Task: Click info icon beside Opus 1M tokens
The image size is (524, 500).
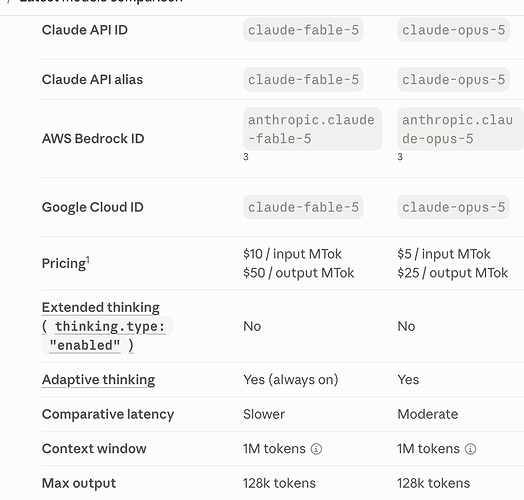Action: click(x=470, y=449)
